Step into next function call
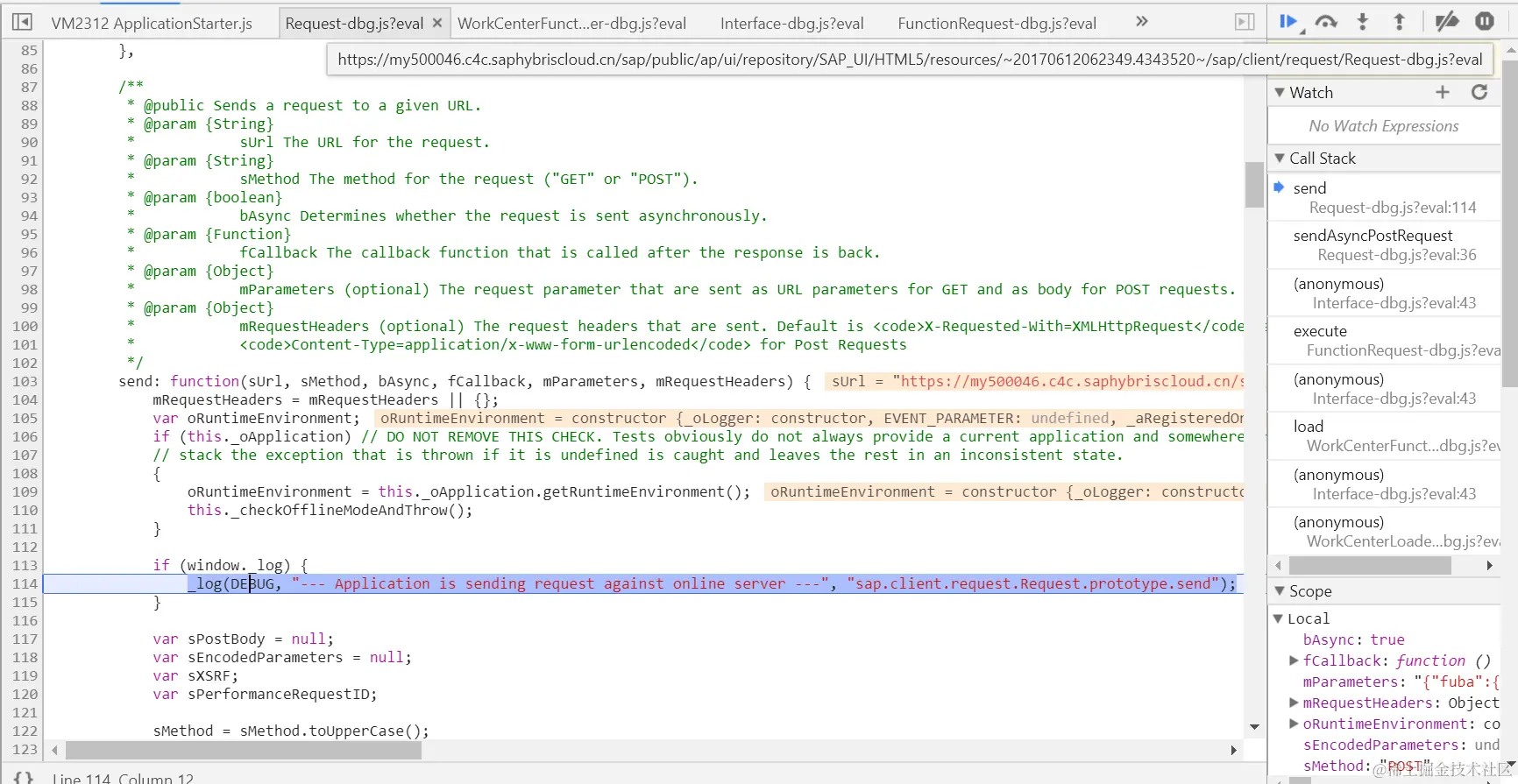Viewport: 1518px width, 784px height. pyautogui.click(x=1363, y=22)
